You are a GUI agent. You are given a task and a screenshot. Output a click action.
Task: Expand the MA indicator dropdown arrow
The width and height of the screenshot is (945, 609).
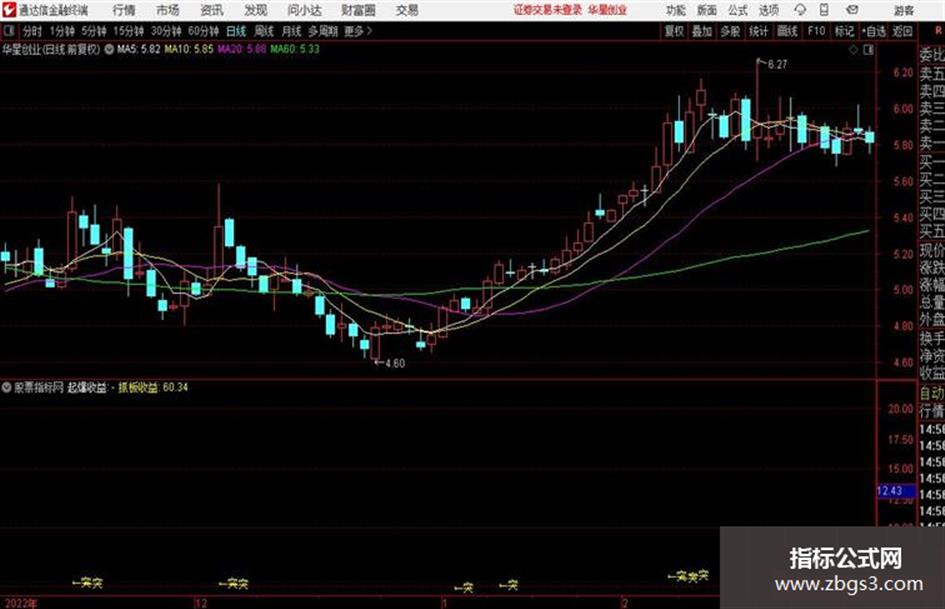coord(109,49)
